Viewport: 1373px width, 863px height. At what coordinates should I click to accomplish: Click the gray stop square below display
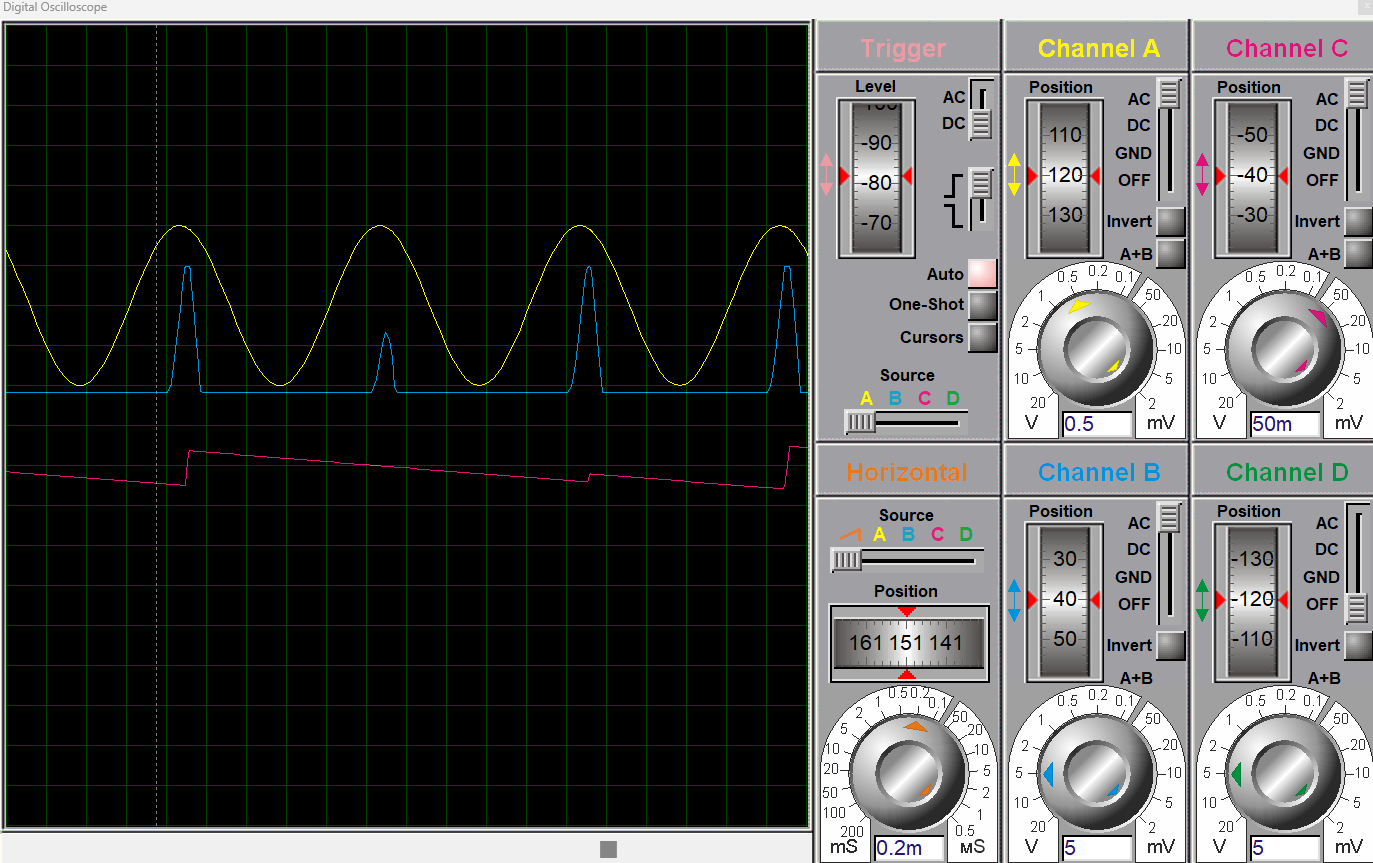point(608,849)
